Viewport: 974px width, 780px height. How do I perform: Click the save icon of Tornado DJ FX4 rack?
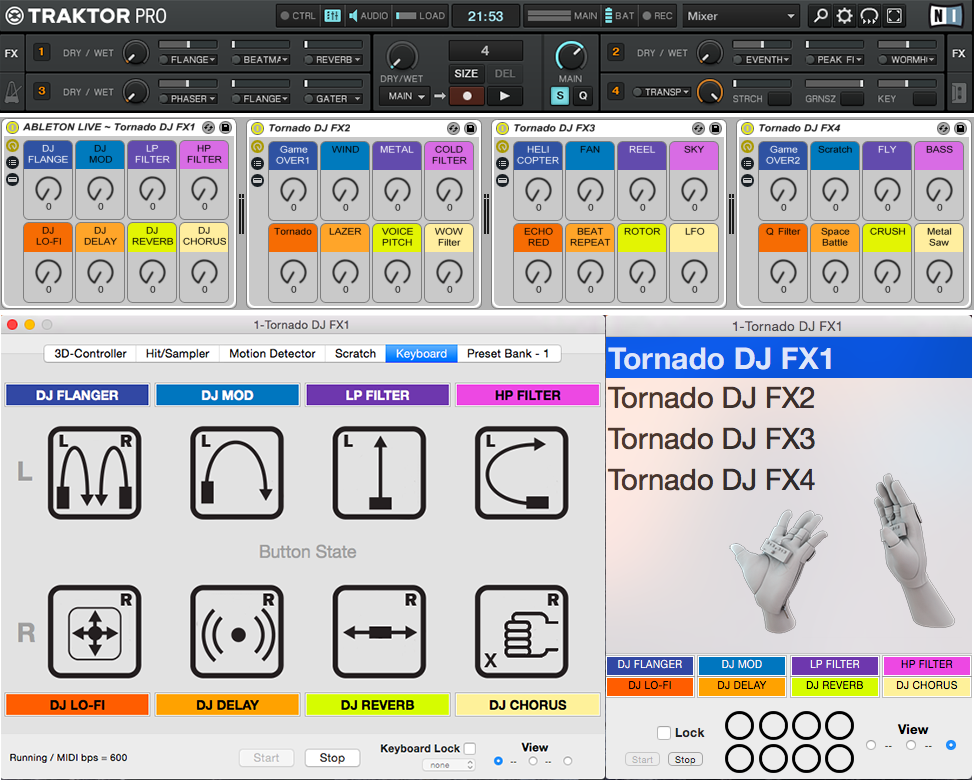click(960, 129)
